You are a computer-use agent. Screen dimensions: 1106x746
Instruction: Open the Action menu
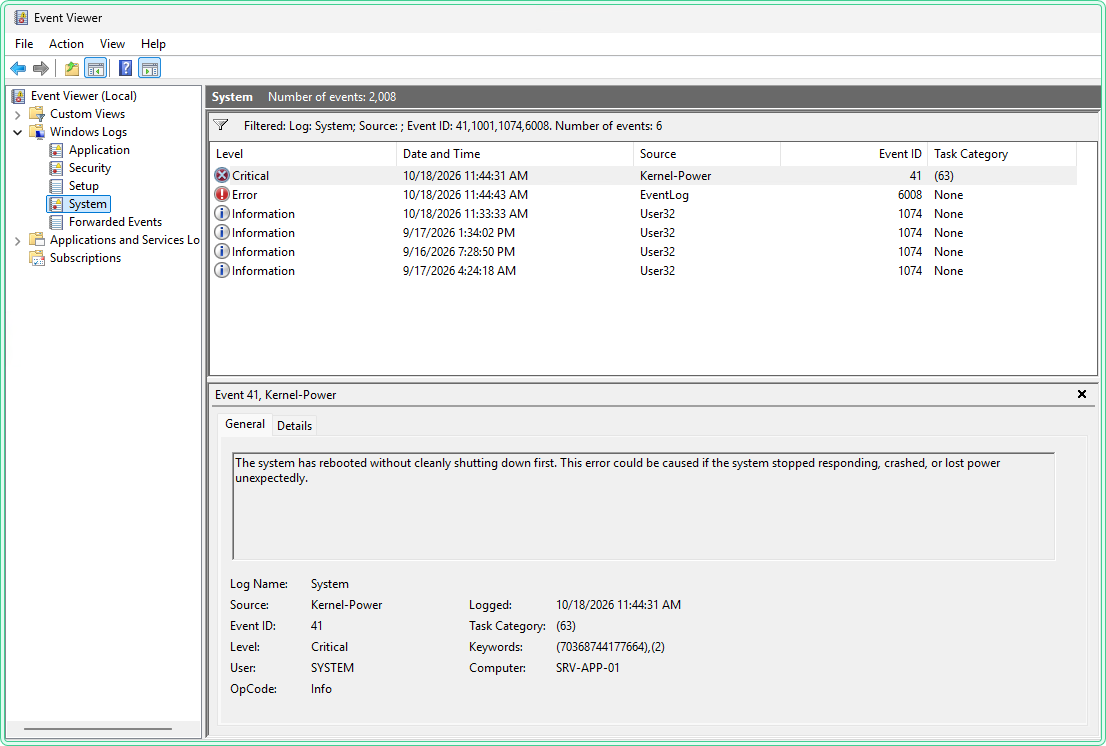click(x=66, y=44)
